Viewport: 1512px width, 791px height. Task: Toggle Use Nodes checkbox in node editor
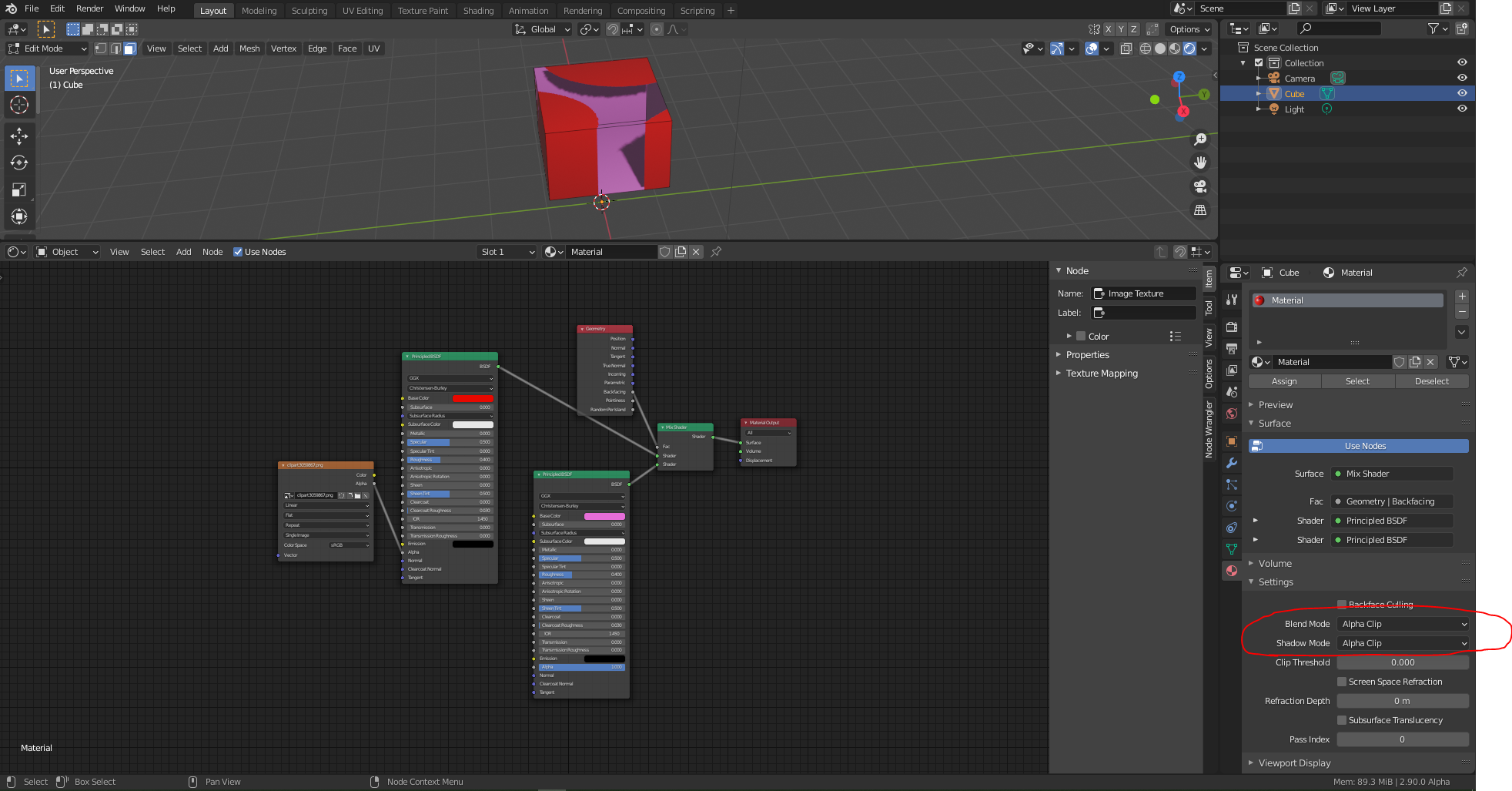tap(238, 252)
